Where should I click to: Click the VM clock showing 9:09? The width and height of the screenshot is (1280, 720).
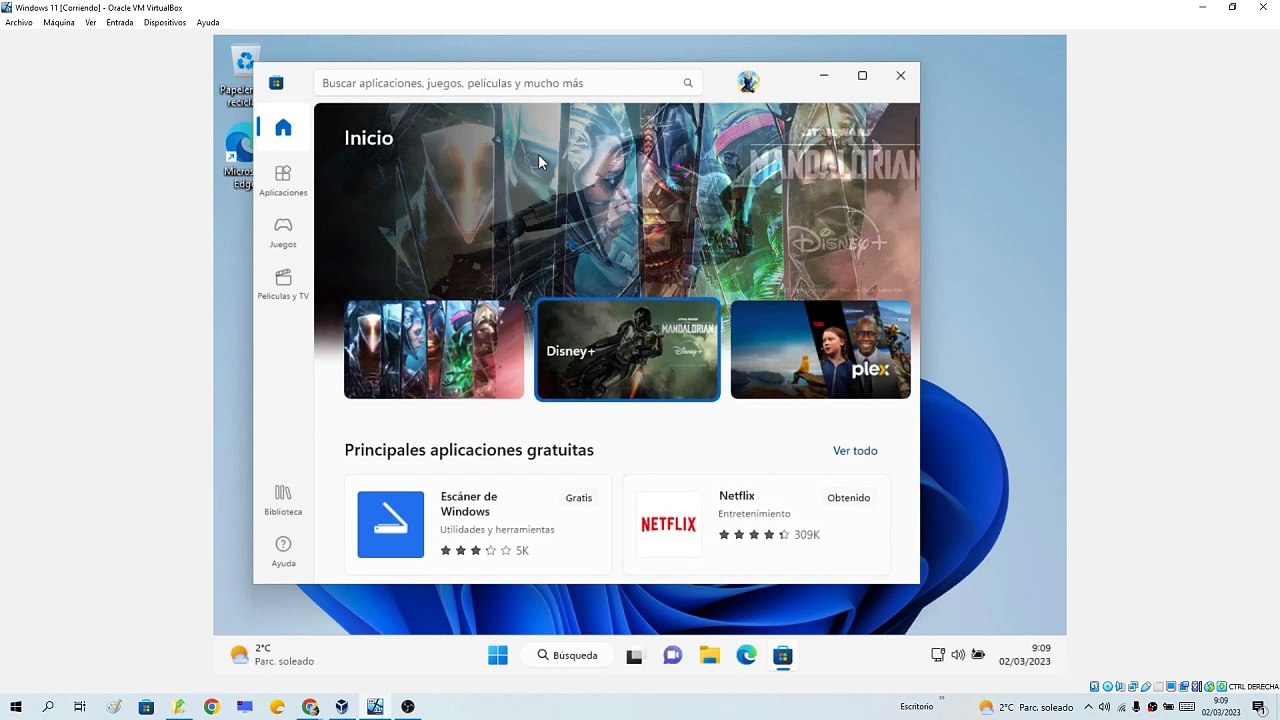pyautogui.click(x=1025, y=655)
